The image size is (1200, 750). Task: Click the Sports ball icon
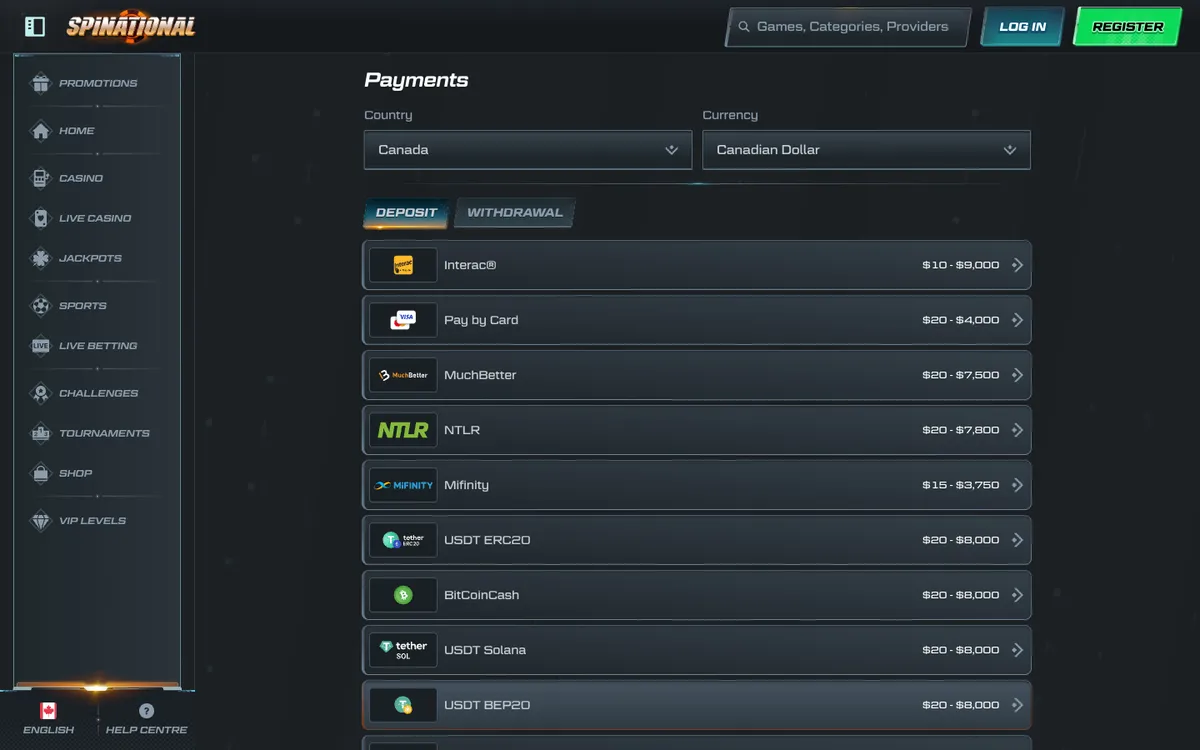coord(40,306)
